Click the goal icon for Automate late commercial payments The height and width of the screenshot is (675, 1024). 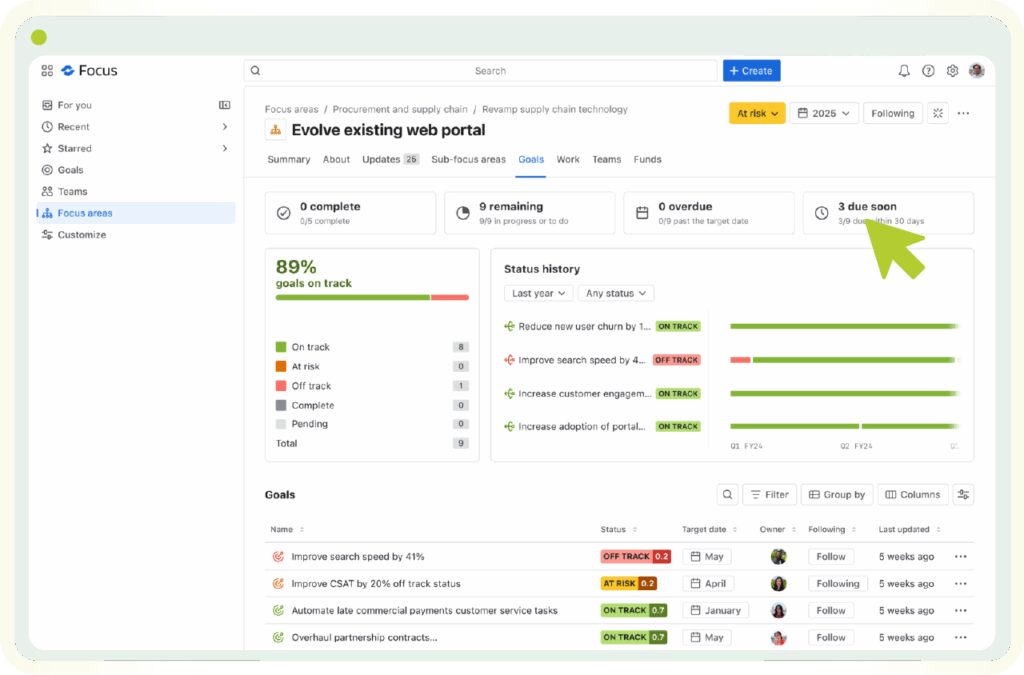point(278,610)
